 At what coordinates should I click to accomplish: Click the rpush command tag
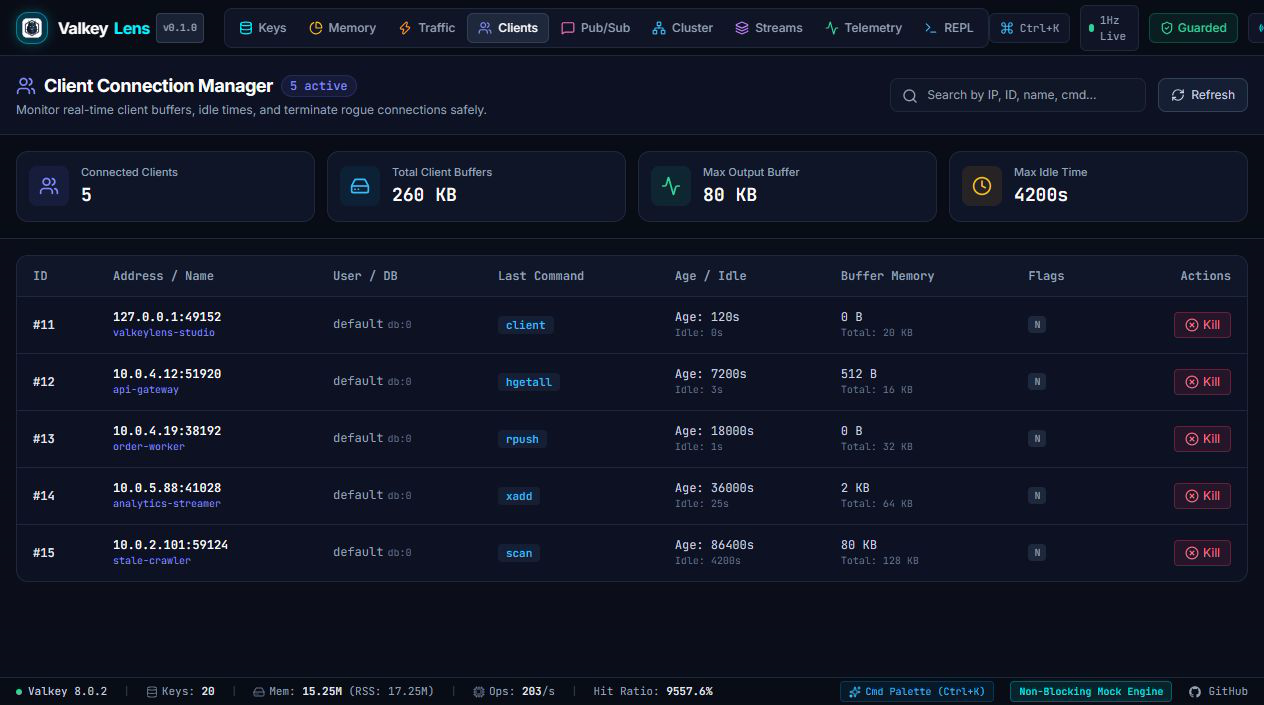click(522, 439)
